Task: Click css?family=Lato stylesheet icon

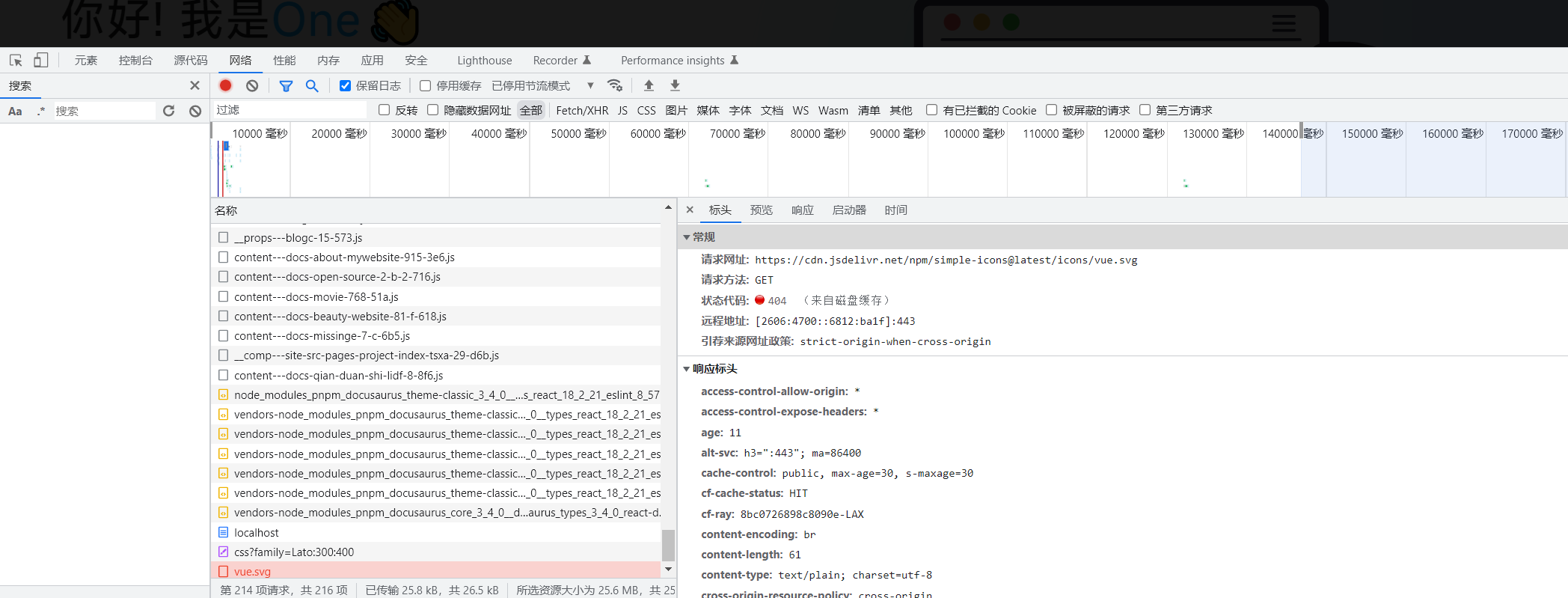Action: pyautogui.click(x=223, y=552)
